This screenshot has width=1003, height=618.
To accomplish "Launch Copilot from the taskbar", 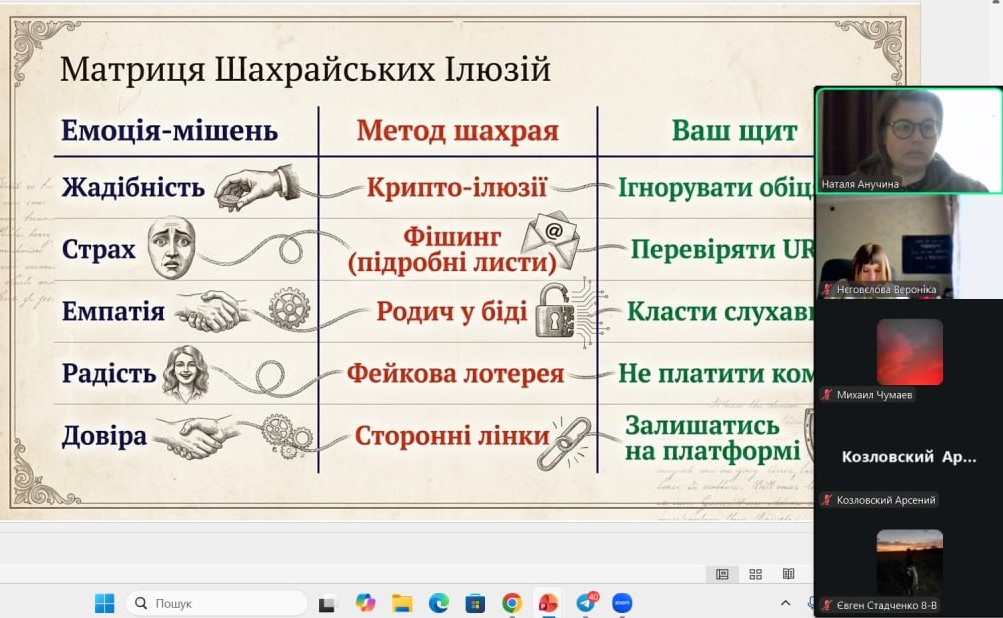I will tap(365, 603).
